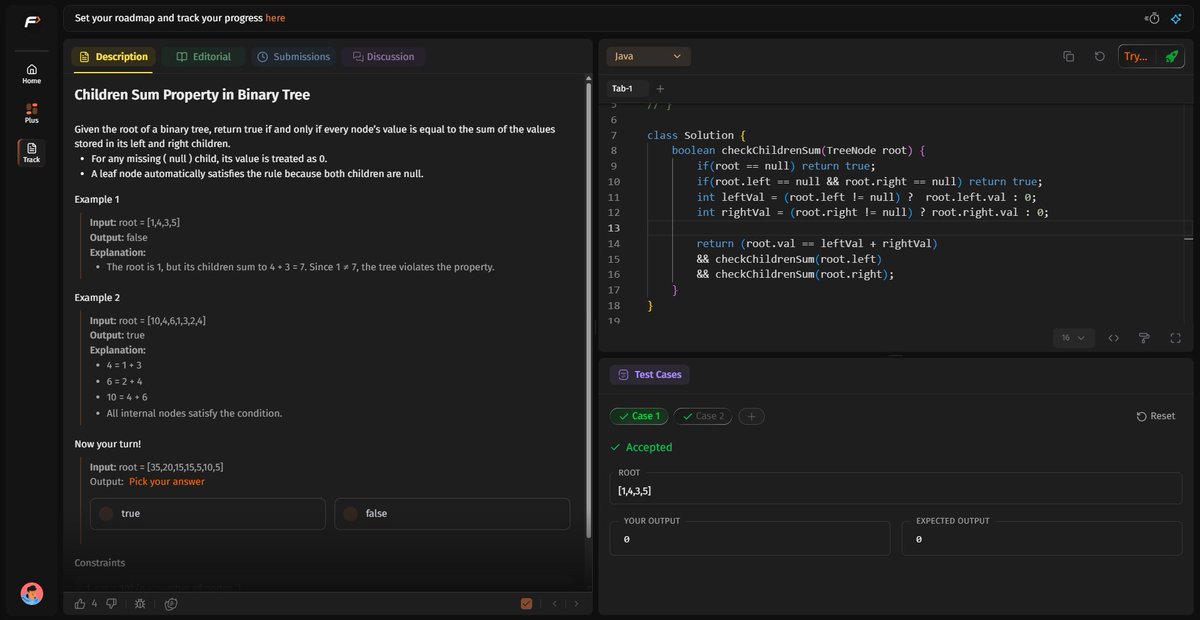
Task: Click the code brackets icon below the editor
Action: pos(1114,338)
